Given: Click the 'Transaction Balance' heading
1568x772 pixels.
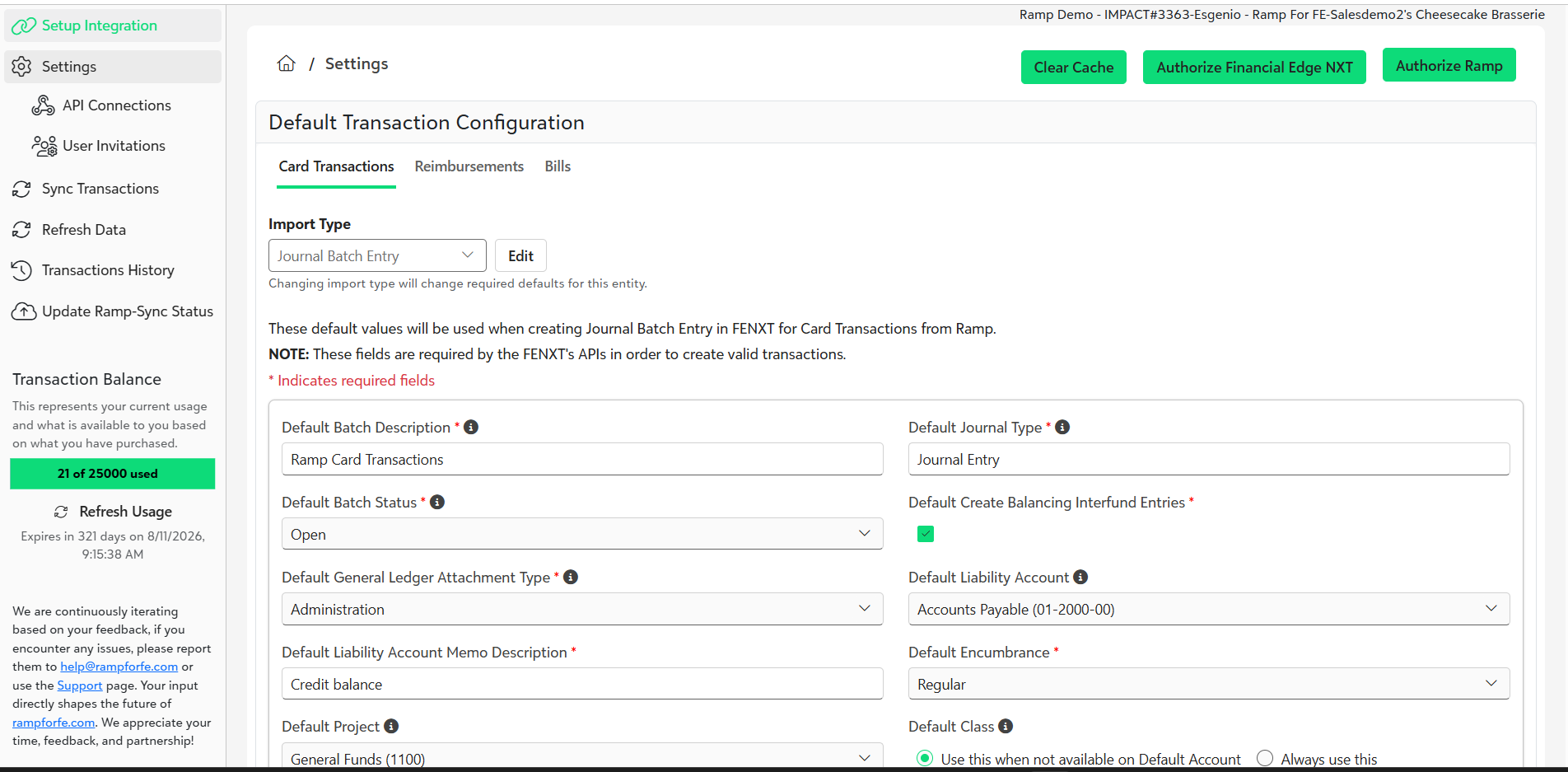Looking at the screenshot, I should click(86, 379).
